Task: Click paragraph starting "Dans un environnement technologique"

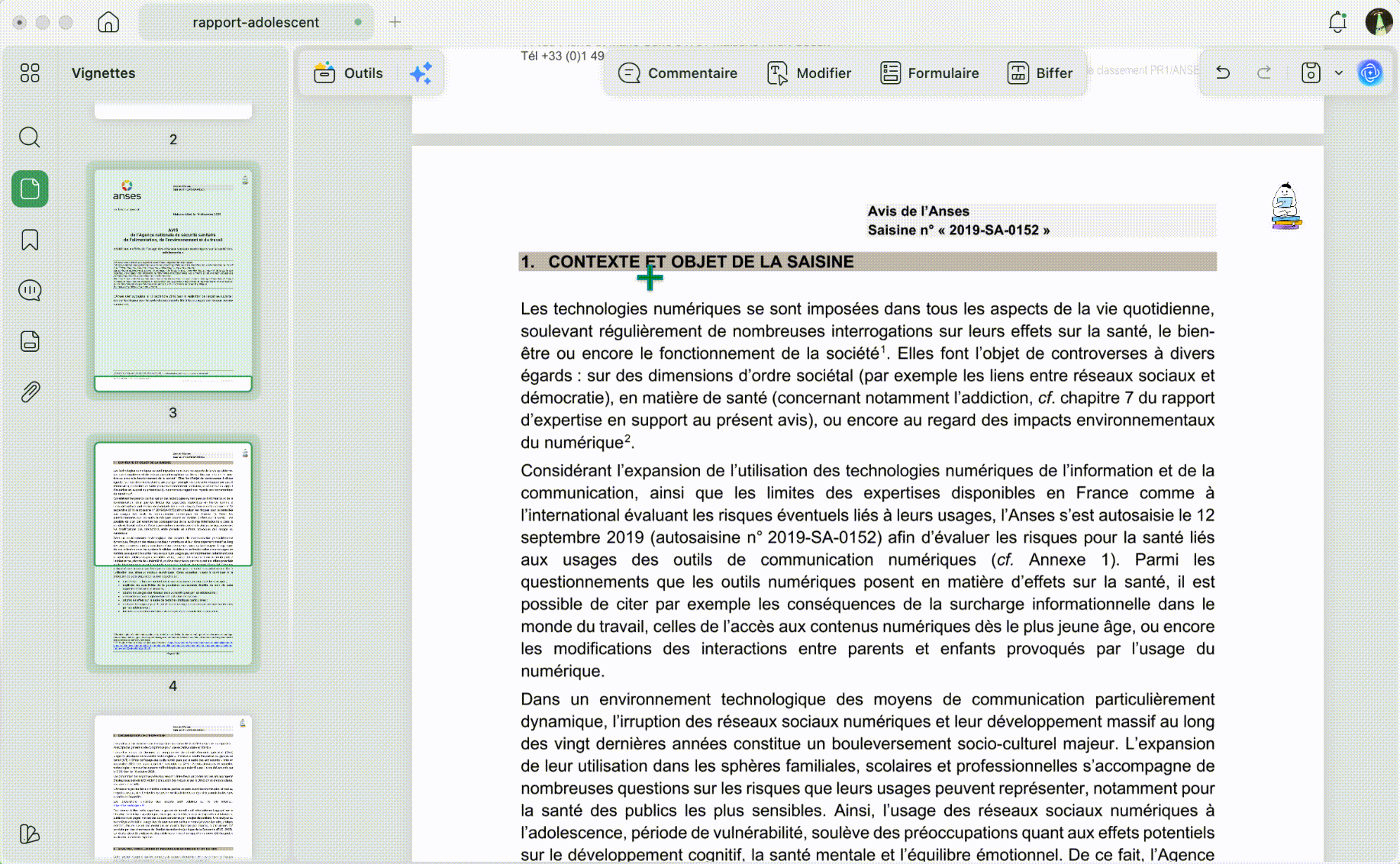Action: [867, 777]
